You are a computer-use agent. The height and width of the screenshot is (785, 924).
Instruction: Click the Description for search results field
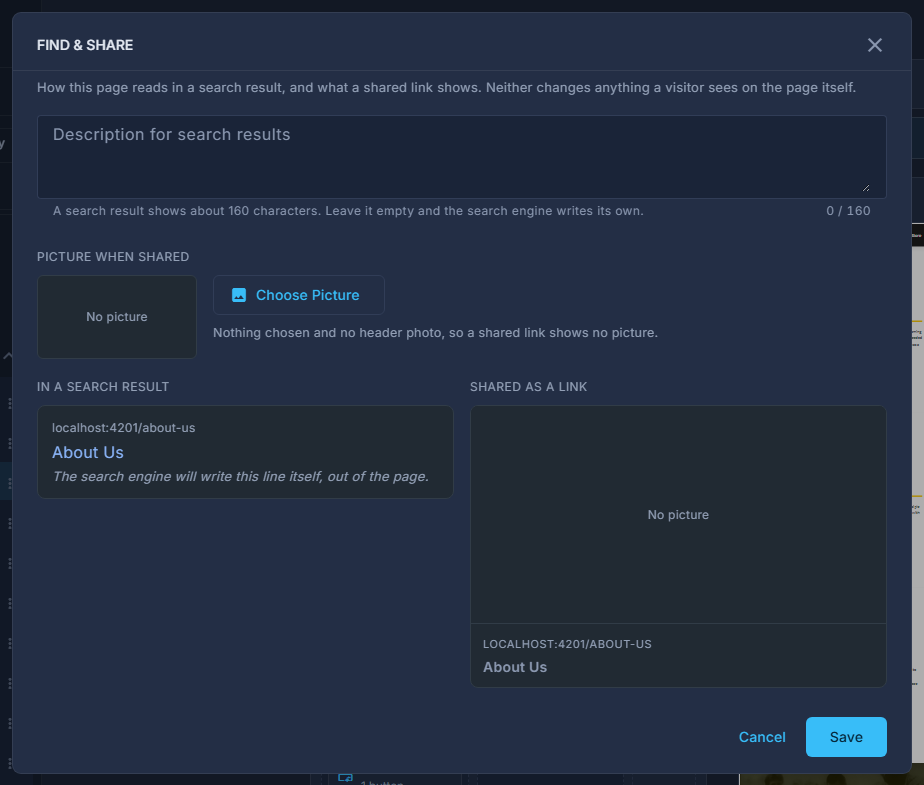[461, 157]
